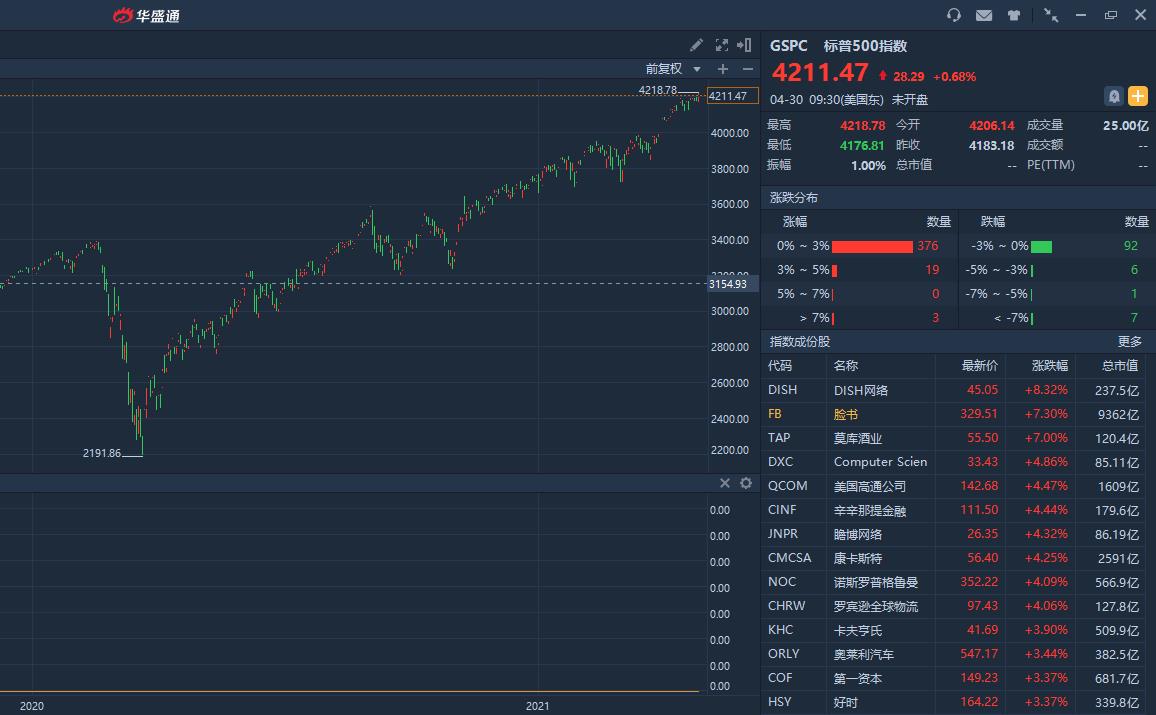Screen dimensions: 1156x715
Task: Click the 振幅 1.00% value
Action: click(868, 165)
